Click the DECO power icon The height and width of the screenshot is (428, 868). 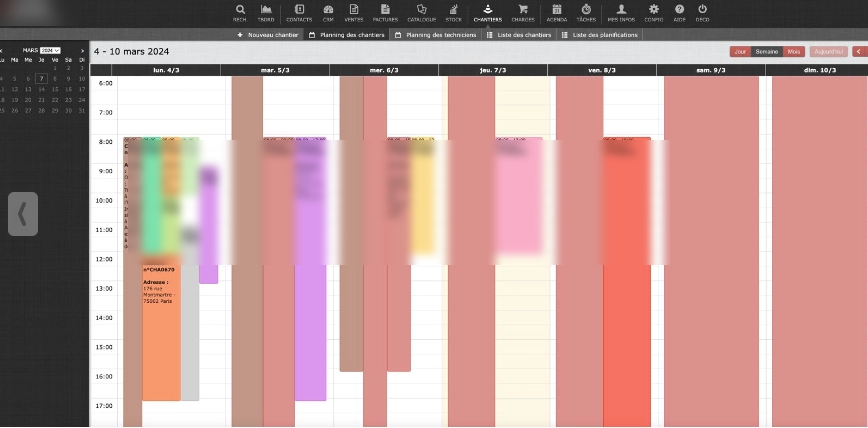(x=702, y=13)
